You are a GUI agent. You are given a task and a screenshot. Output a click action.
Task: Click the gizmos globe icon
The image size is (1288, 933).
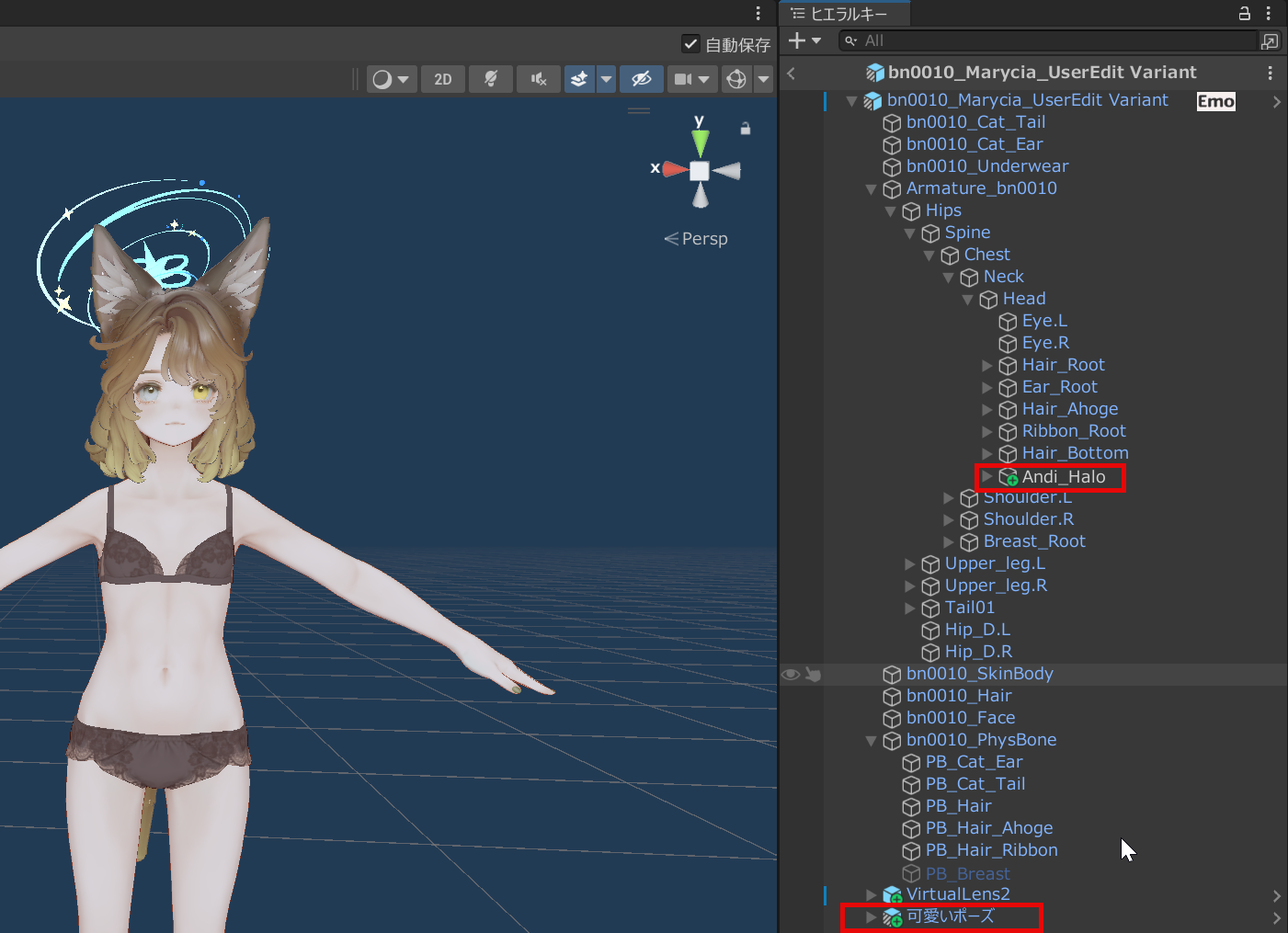[736, 79]
